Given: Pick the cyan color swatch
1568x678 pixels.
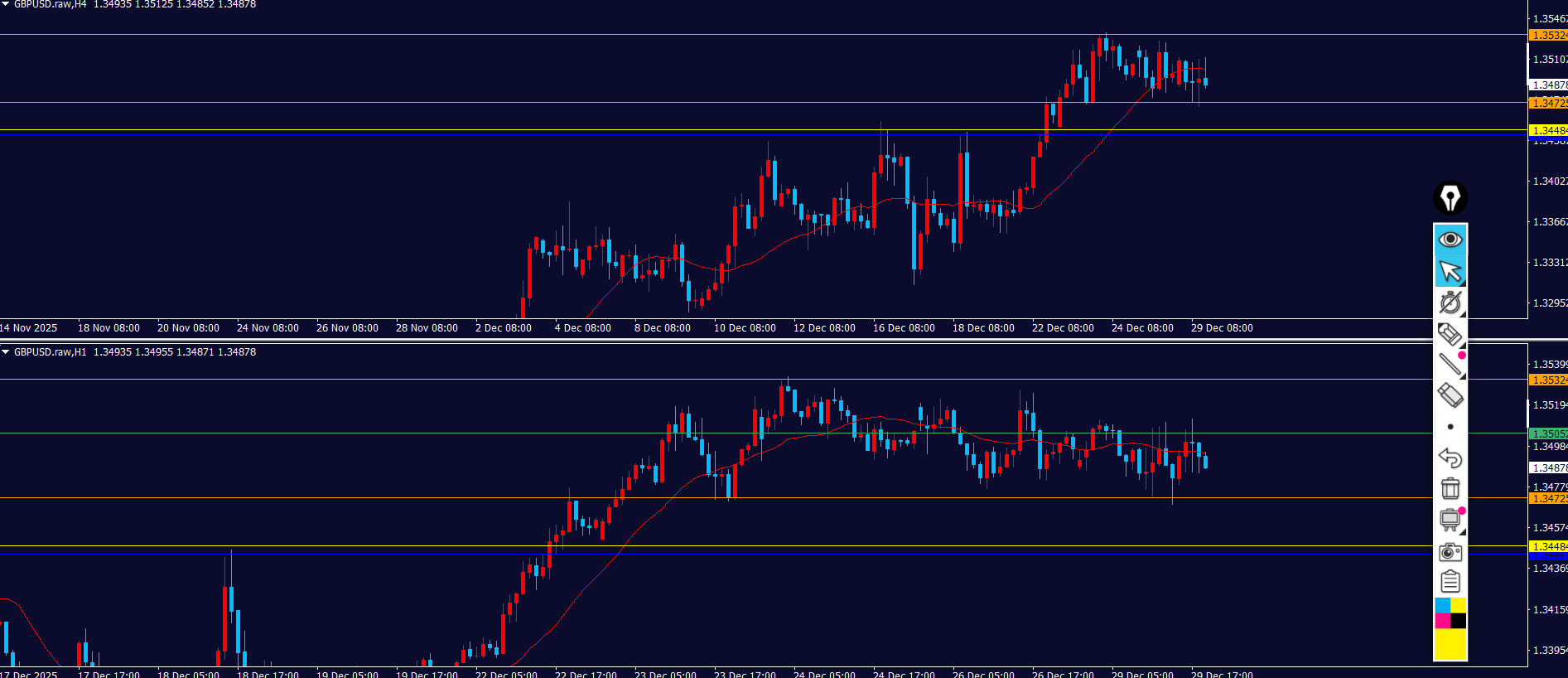Looking at the screenshot, I should tap(1442, 606).
